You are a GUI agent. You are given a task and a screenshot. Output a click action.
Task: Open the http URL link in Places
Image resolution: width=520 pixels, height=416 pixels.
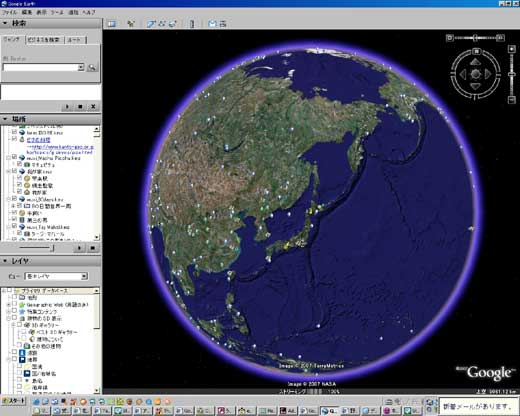(60, 149)
